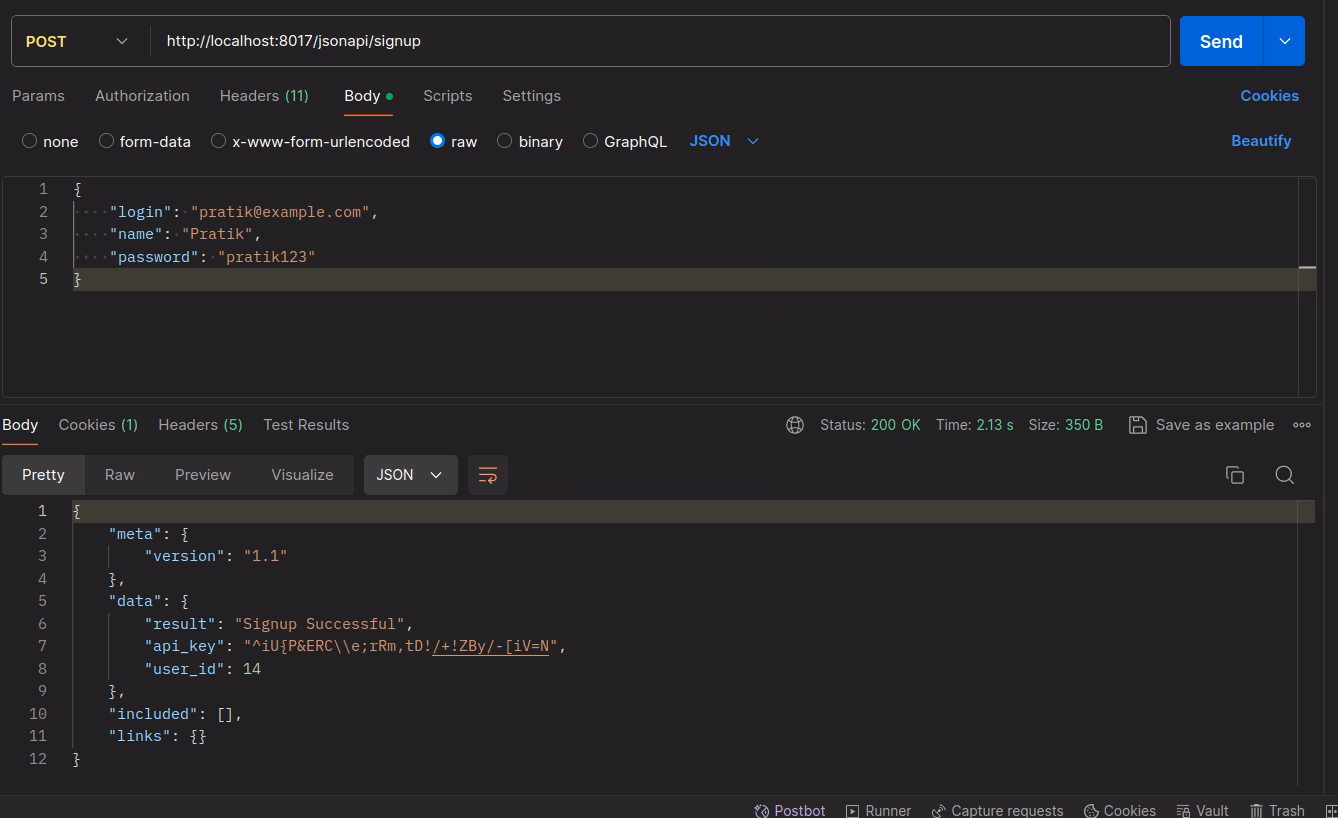Expand the Send button options arrow

pyautogui.click(x=1284, y=41)
